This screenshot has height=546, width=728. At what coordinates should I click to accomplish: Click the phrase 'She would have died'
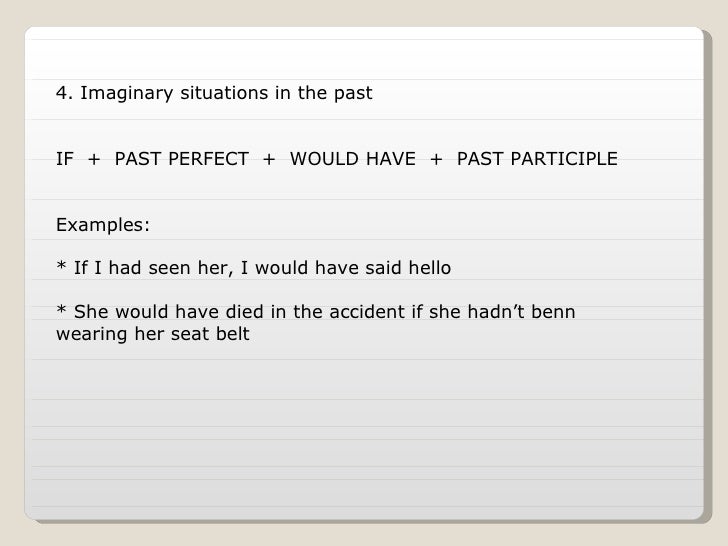[x=169, y=312]
